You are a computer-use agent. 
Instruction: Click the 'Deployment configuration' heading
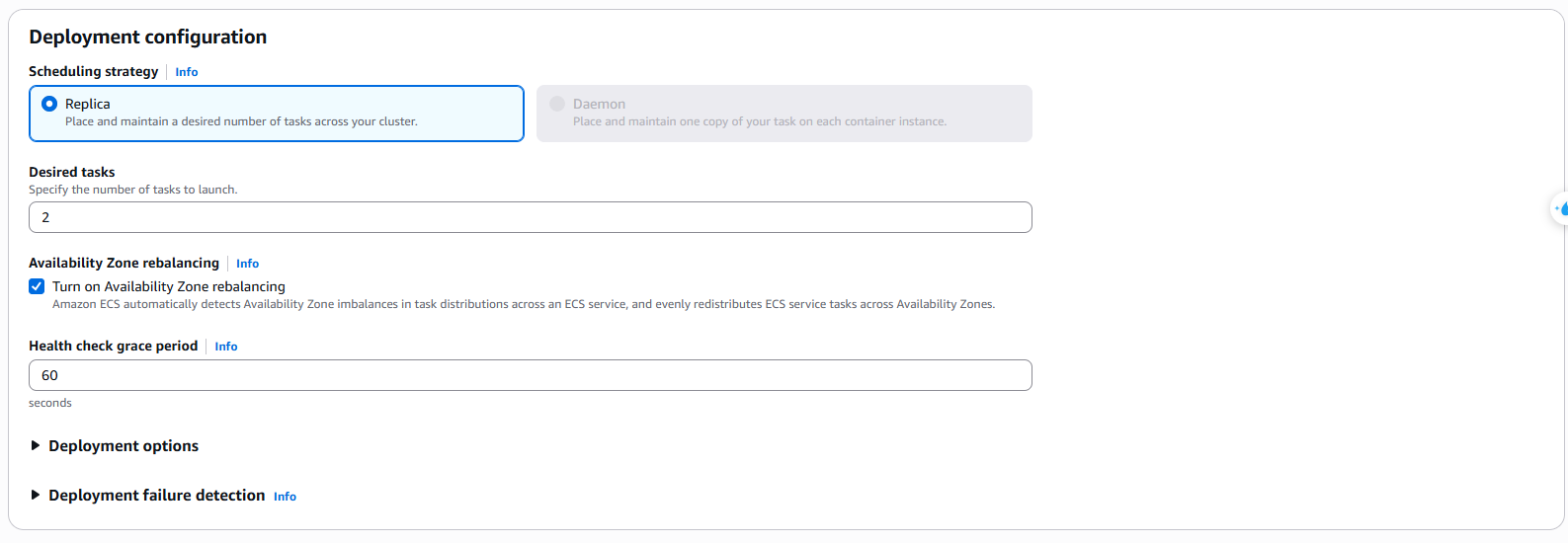pos(148,38)
